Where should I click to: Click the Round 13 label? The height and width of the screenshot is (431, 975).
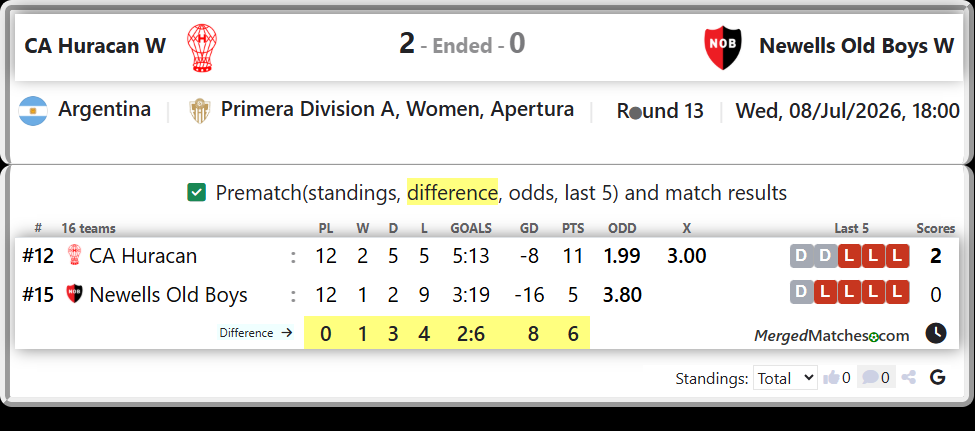(660, 111)
